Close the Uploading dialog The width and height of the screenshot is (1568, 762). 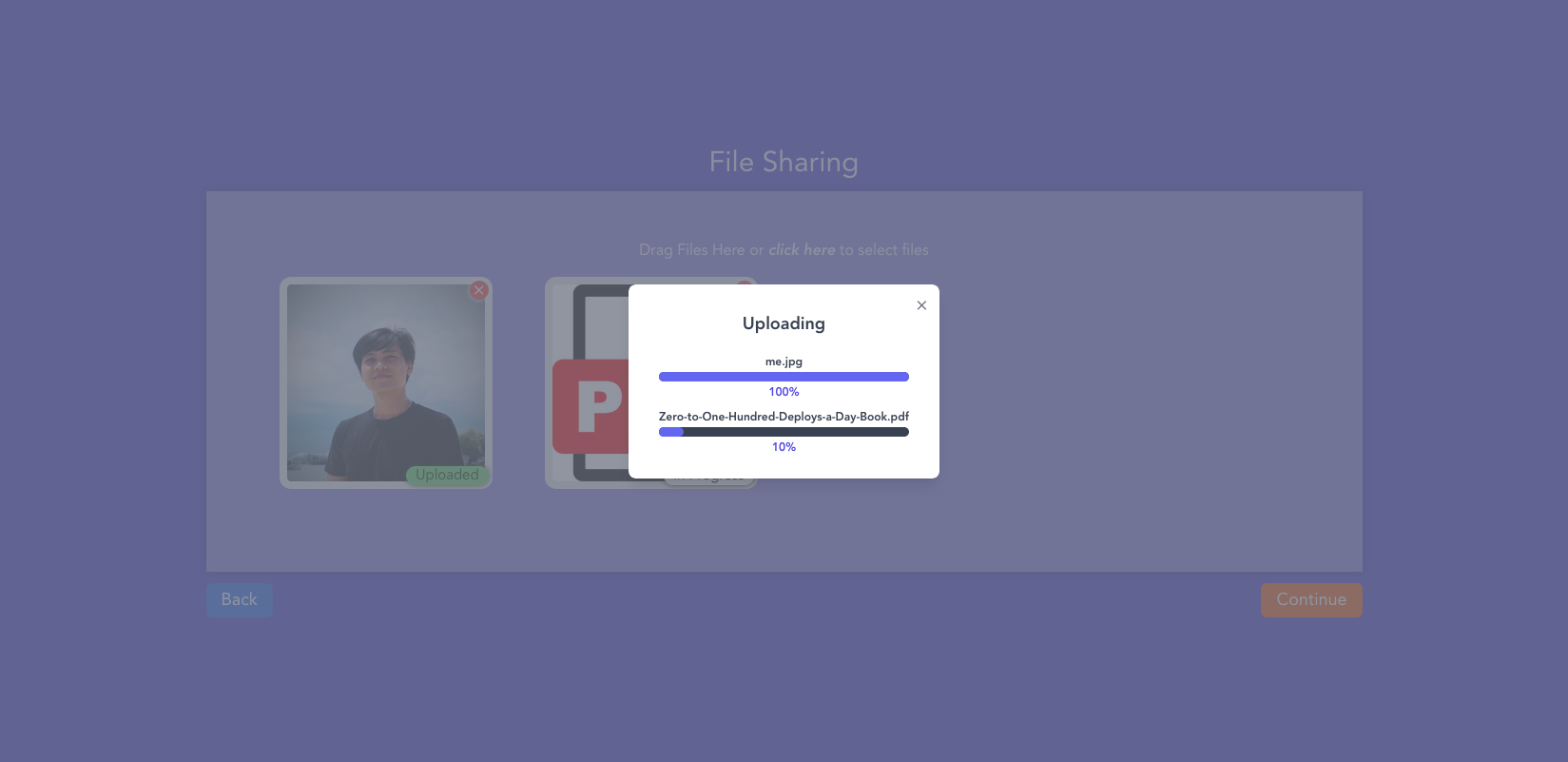(x=921, y=305)
